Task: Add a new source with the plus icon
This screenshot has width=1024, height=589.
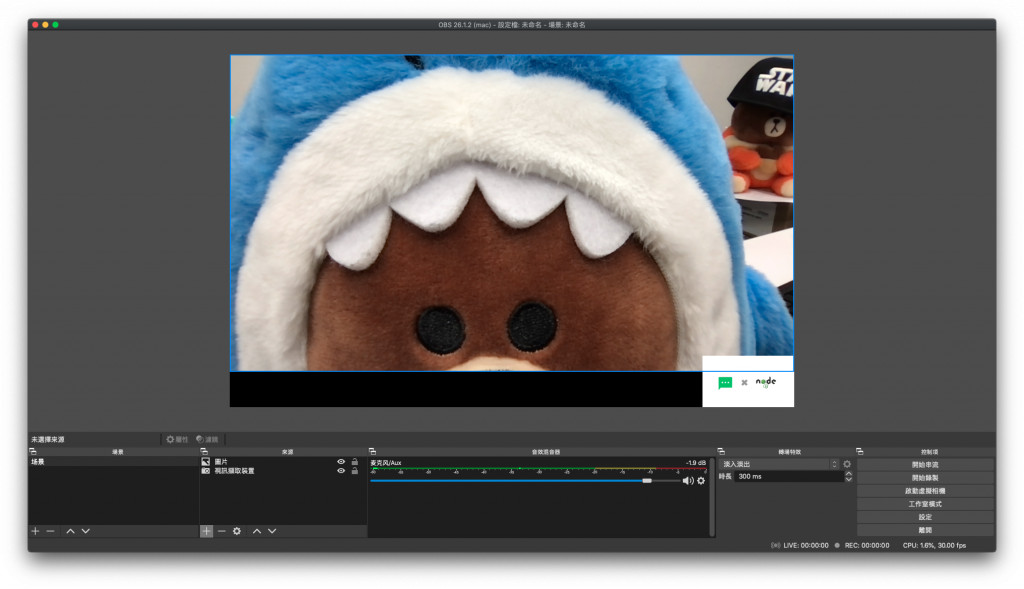Action: pos(206,531)
